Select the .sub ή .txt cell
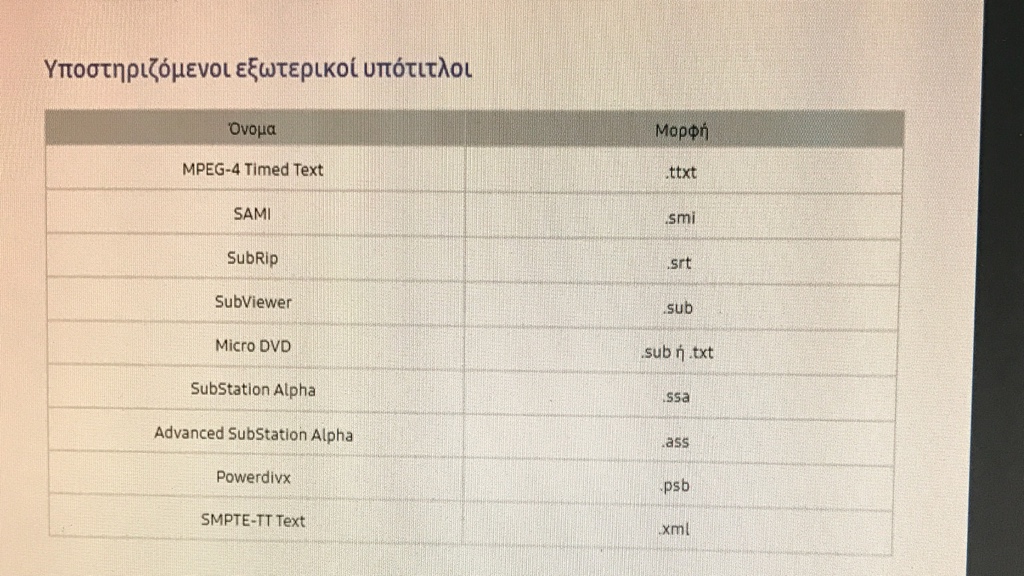1024x576 pixels. pyautogui.click(x=677, y=352)
